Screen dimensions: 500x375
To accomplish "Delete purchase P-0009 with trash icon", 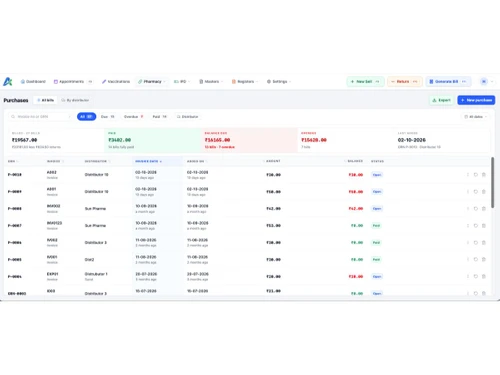I will tap(484, 192).
